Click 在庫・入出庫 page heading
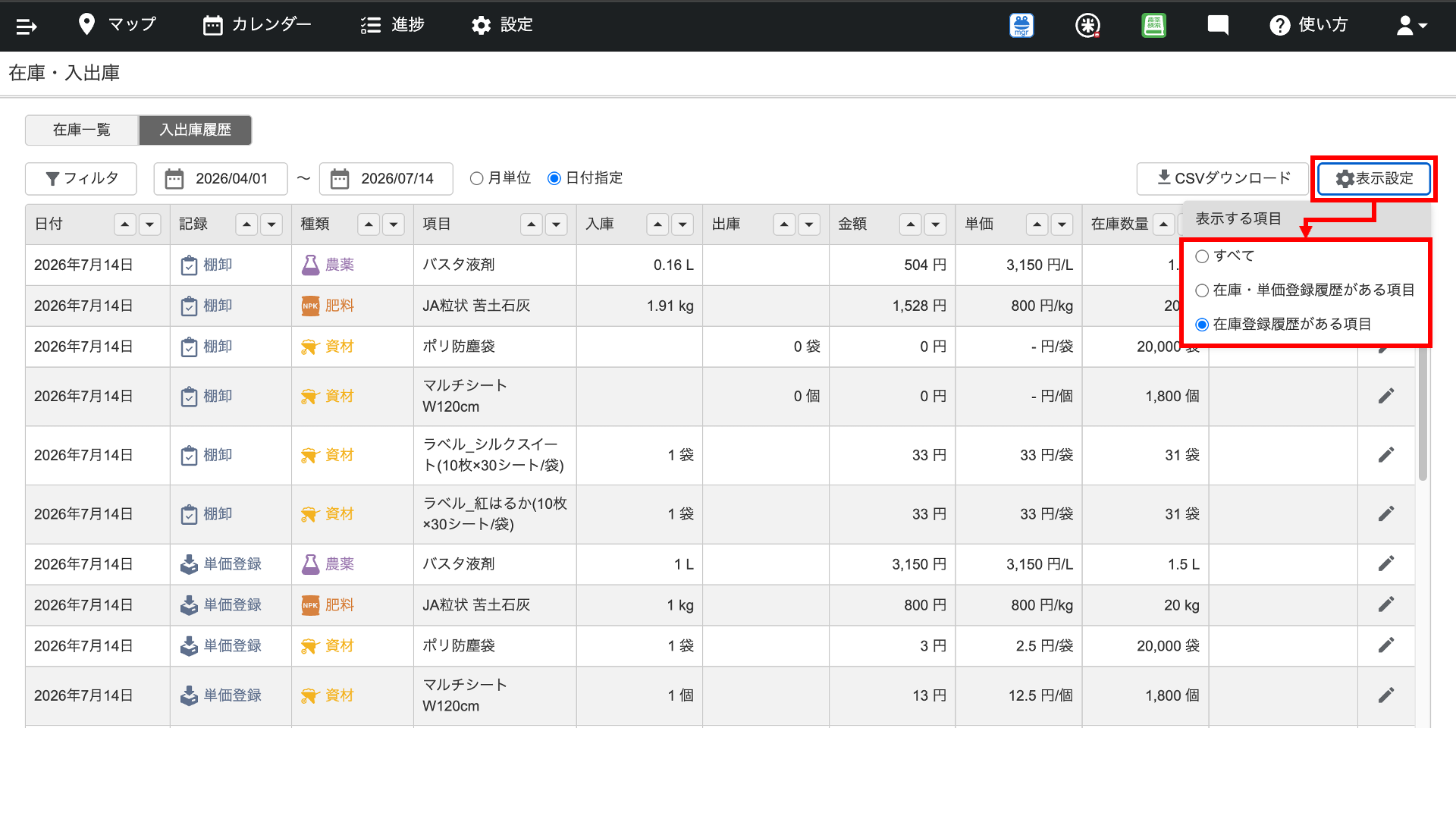1456x819 pixels. coord(64,73)
